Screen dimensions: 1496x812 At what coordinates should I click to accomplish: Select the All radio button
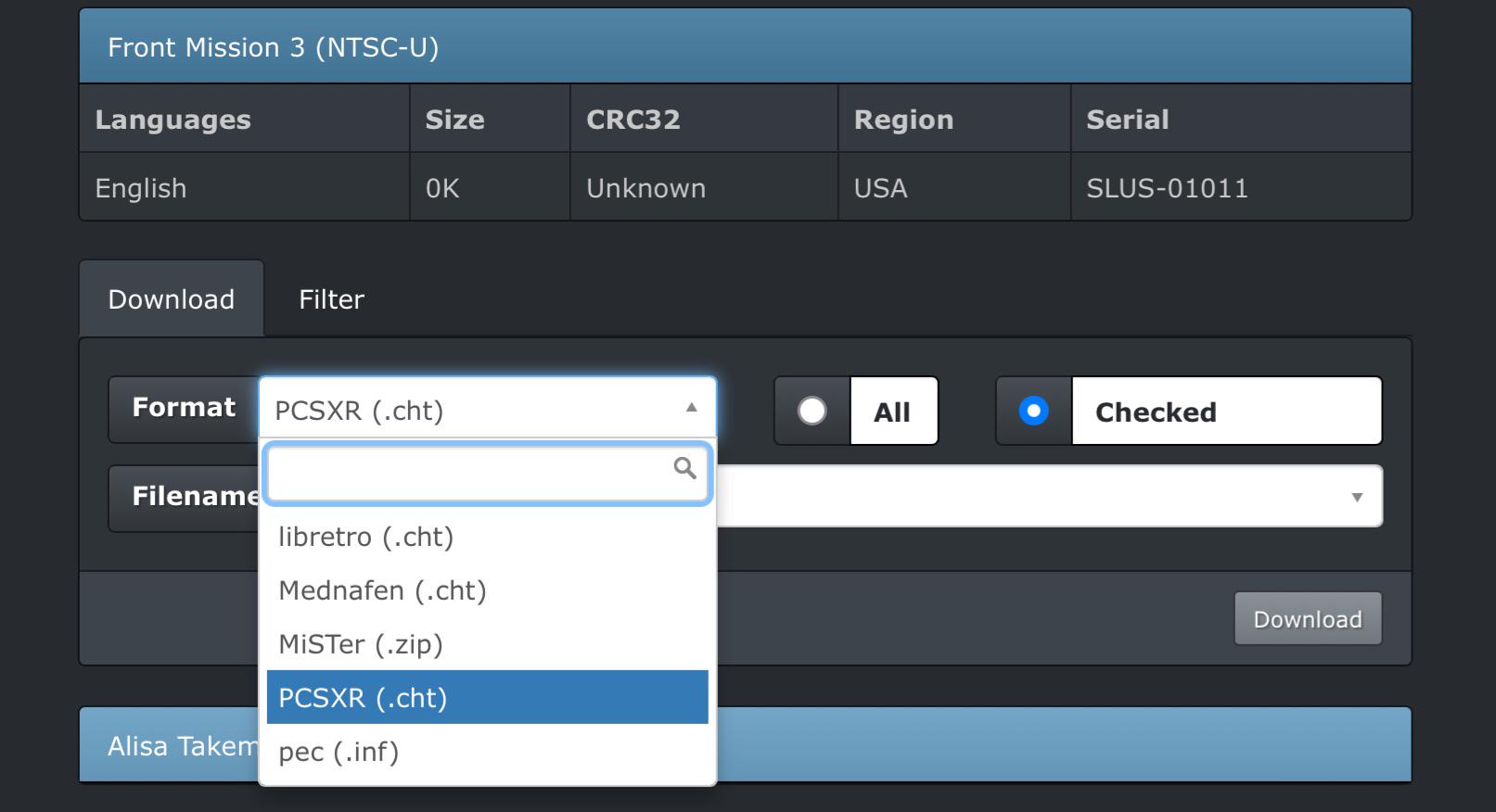pos(812,411)
